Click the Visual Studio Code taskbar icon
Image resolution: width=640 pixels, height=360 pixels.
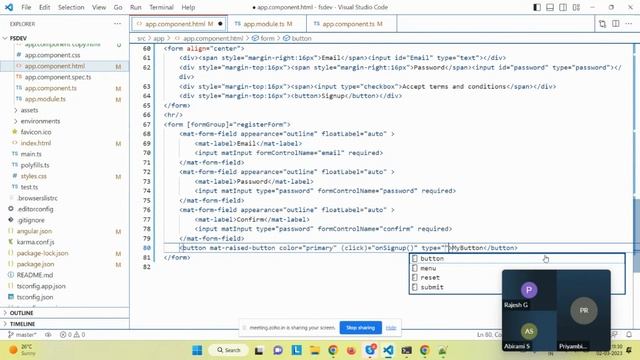[388, 350]
